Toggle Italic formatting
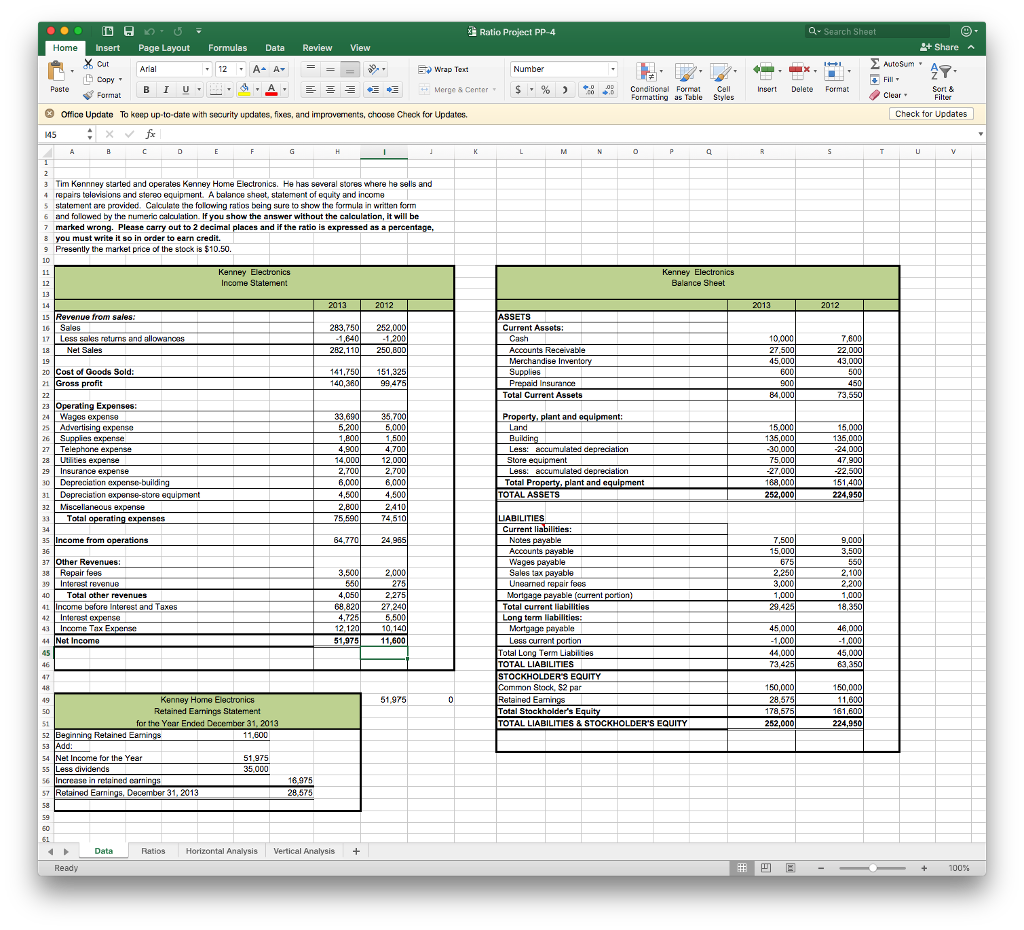The width and height of the screenshot is (1024, 930). coord(166,89)
